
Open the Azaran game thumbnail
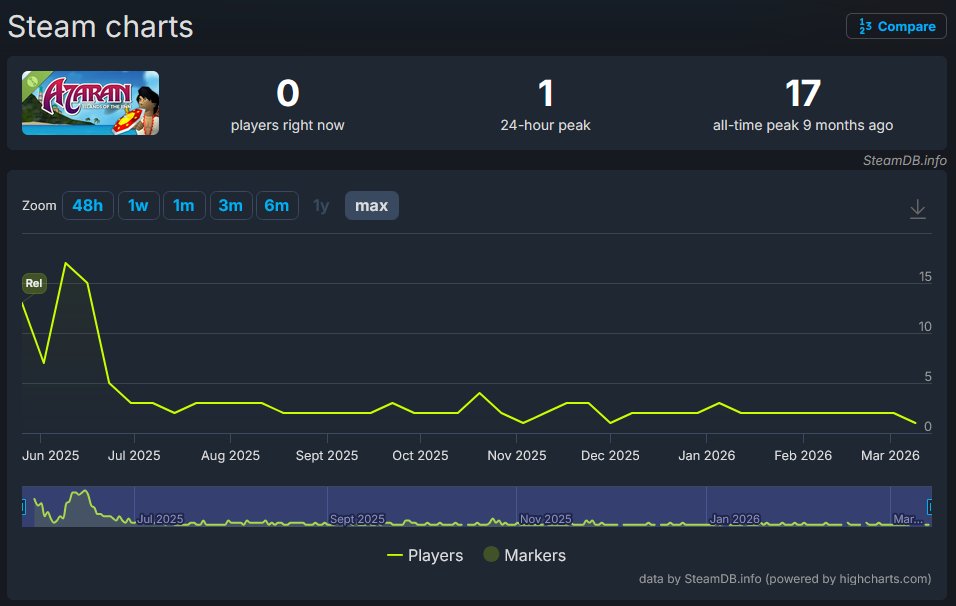(90, 103)
